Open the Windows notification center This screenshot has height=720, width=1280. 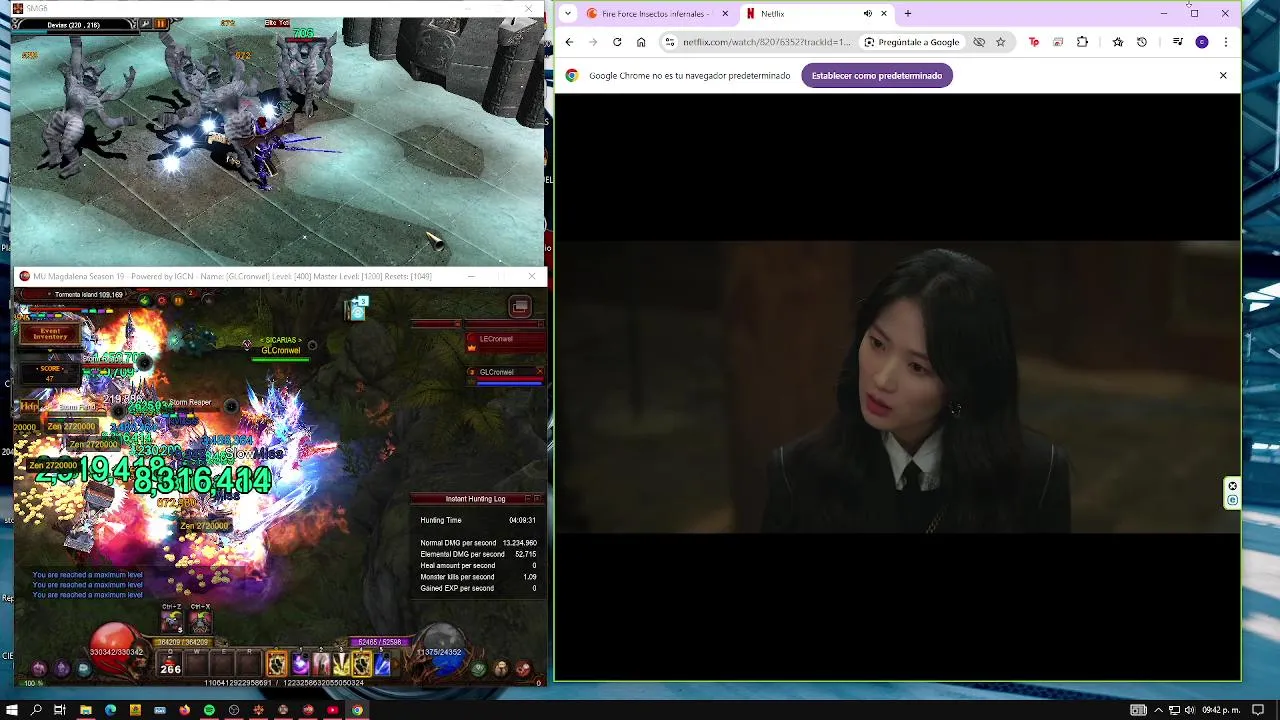point(1258,710)
